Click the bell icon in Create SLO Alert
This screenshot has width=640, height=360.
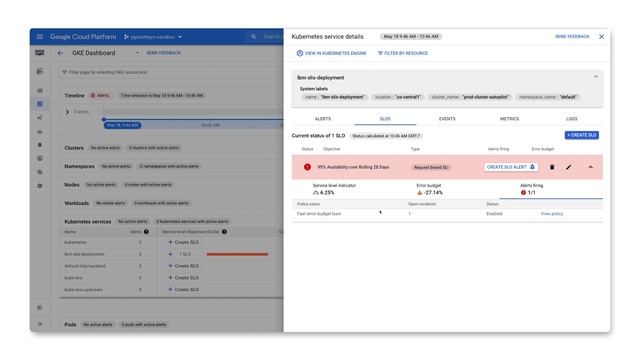click(532, 167)
